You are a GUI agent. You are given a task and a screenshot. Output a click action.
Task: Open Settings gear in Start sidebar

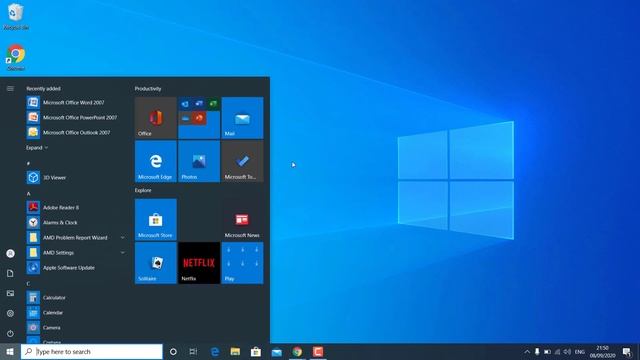[x=10, y=313]
